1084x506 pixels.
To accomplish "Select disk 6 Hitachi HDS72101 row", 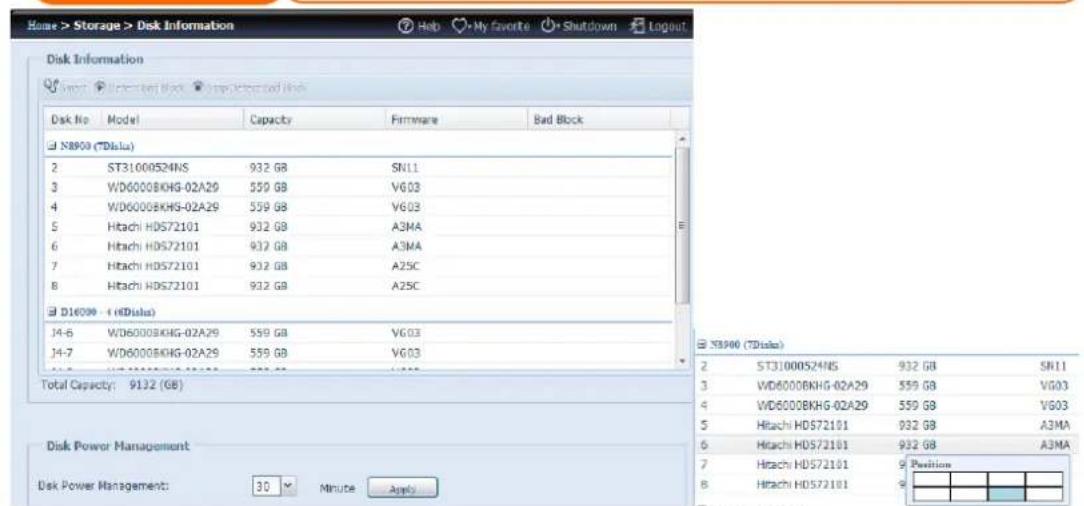I will (359, 246).
